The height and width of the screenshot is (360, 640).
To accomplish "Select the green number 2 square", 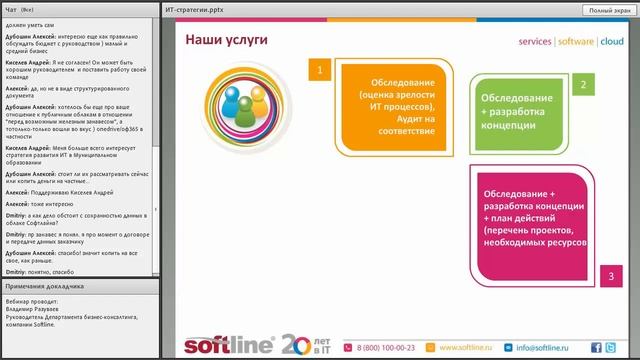I will pyautogui.click(x=583, y=84).
